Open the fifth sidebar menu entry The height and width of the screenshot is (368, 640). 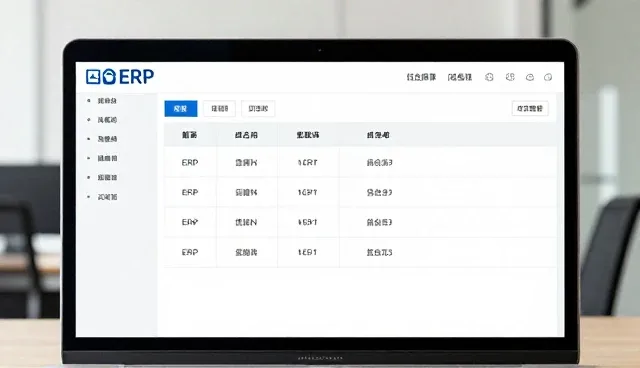click(107, 177)
